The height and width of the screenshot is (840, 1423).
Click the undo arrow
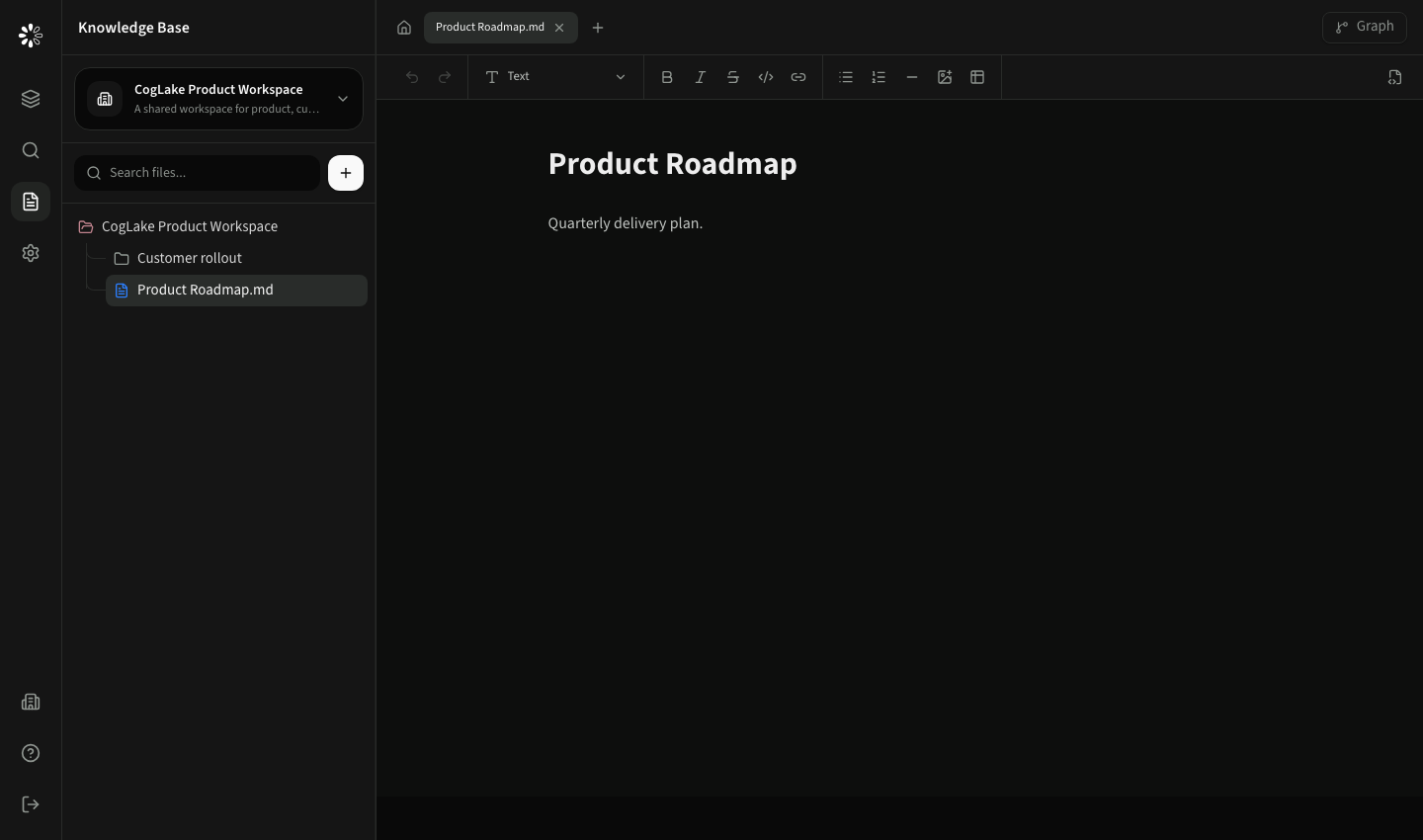coord(412,77)
